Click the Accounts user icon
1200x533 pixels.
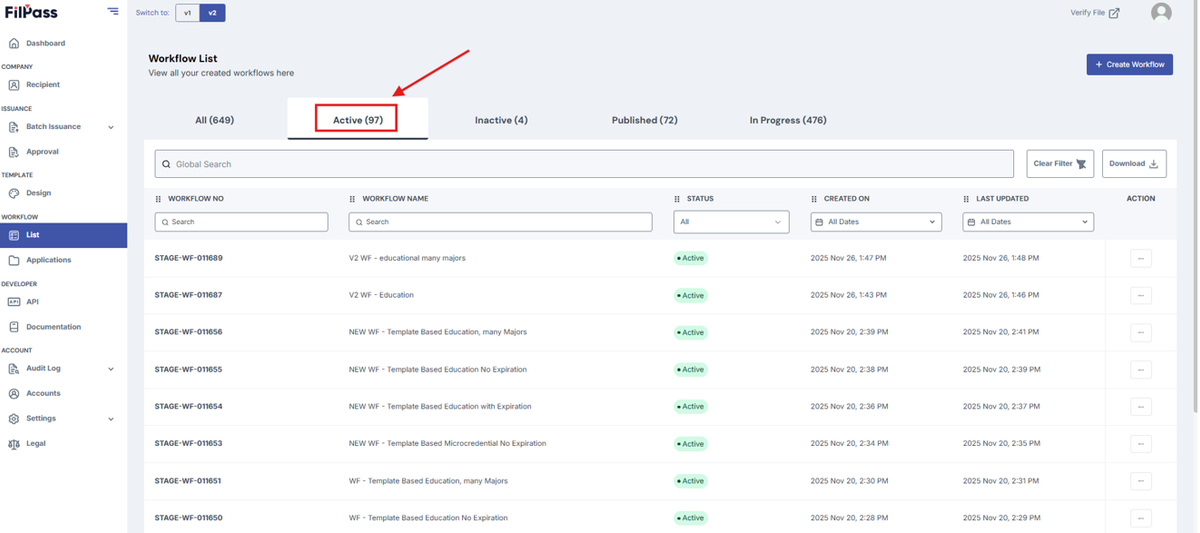(x=14, y=393)
